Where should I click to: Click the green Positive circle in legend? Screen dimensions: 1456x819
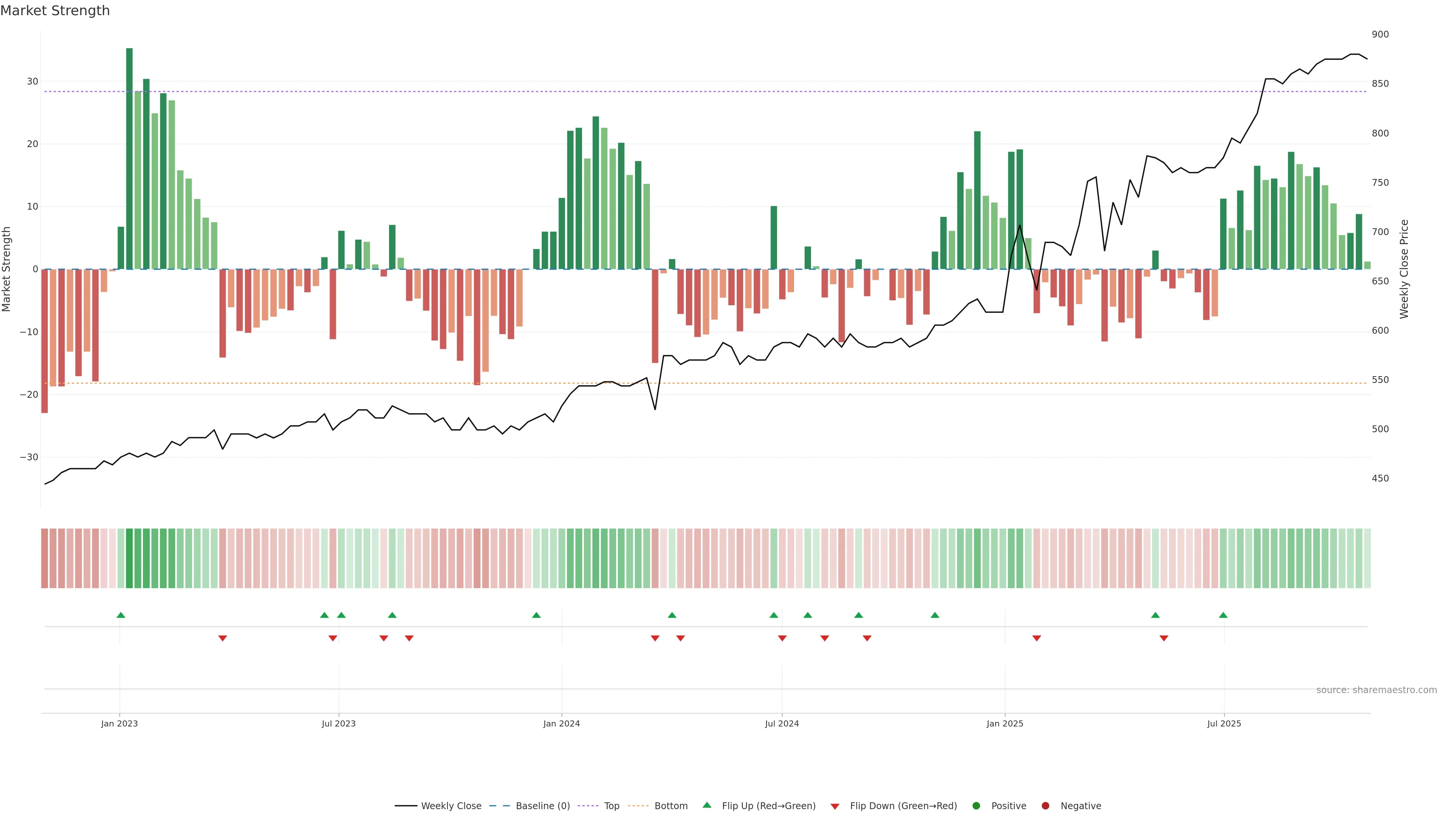(976, 806)
